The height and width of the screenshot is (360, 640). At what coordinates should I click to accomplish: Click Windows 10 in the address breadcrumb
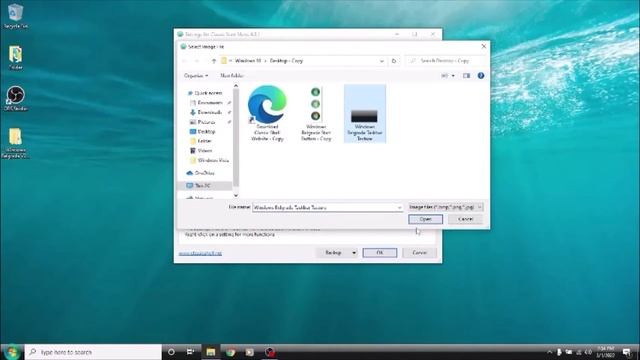coord(248,61)
